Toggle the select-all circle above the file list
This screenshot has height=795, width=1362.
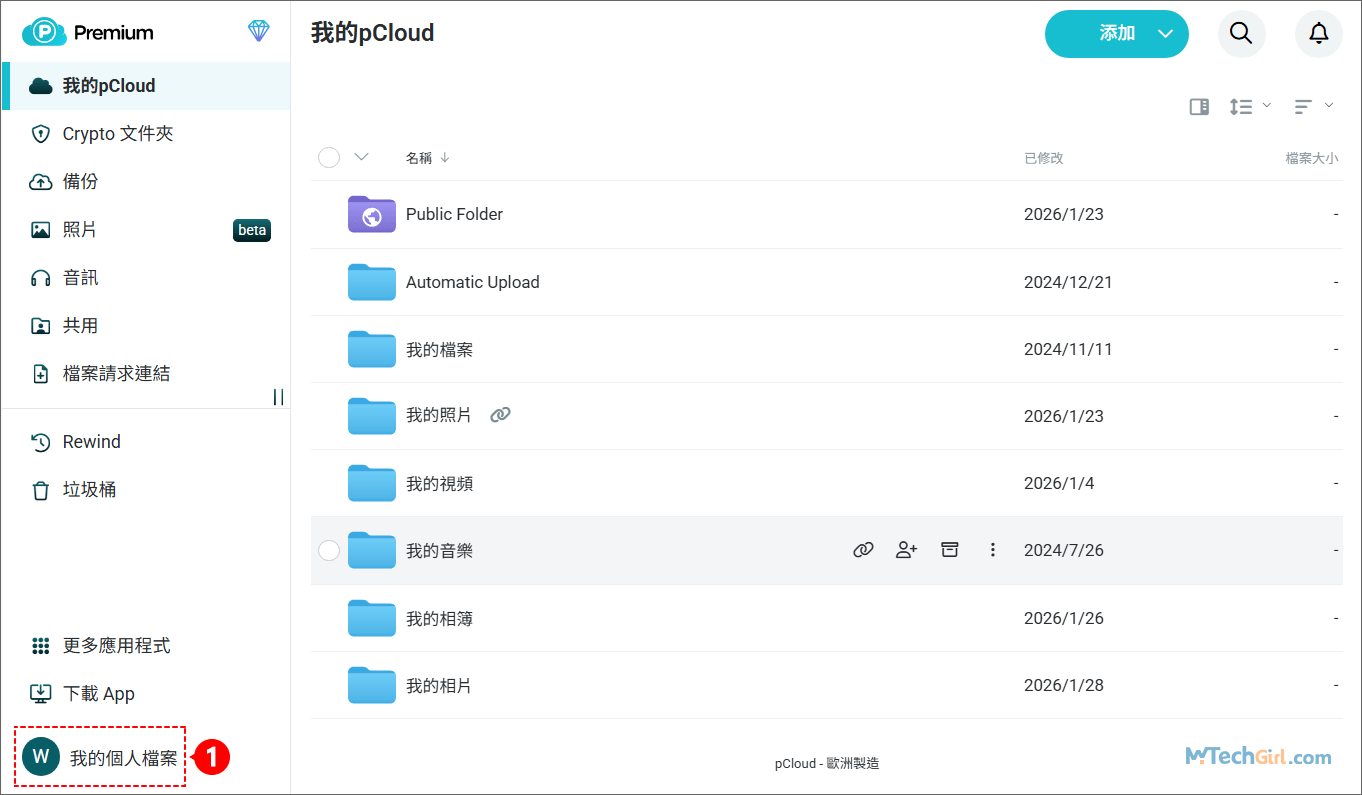coord(328,157)
